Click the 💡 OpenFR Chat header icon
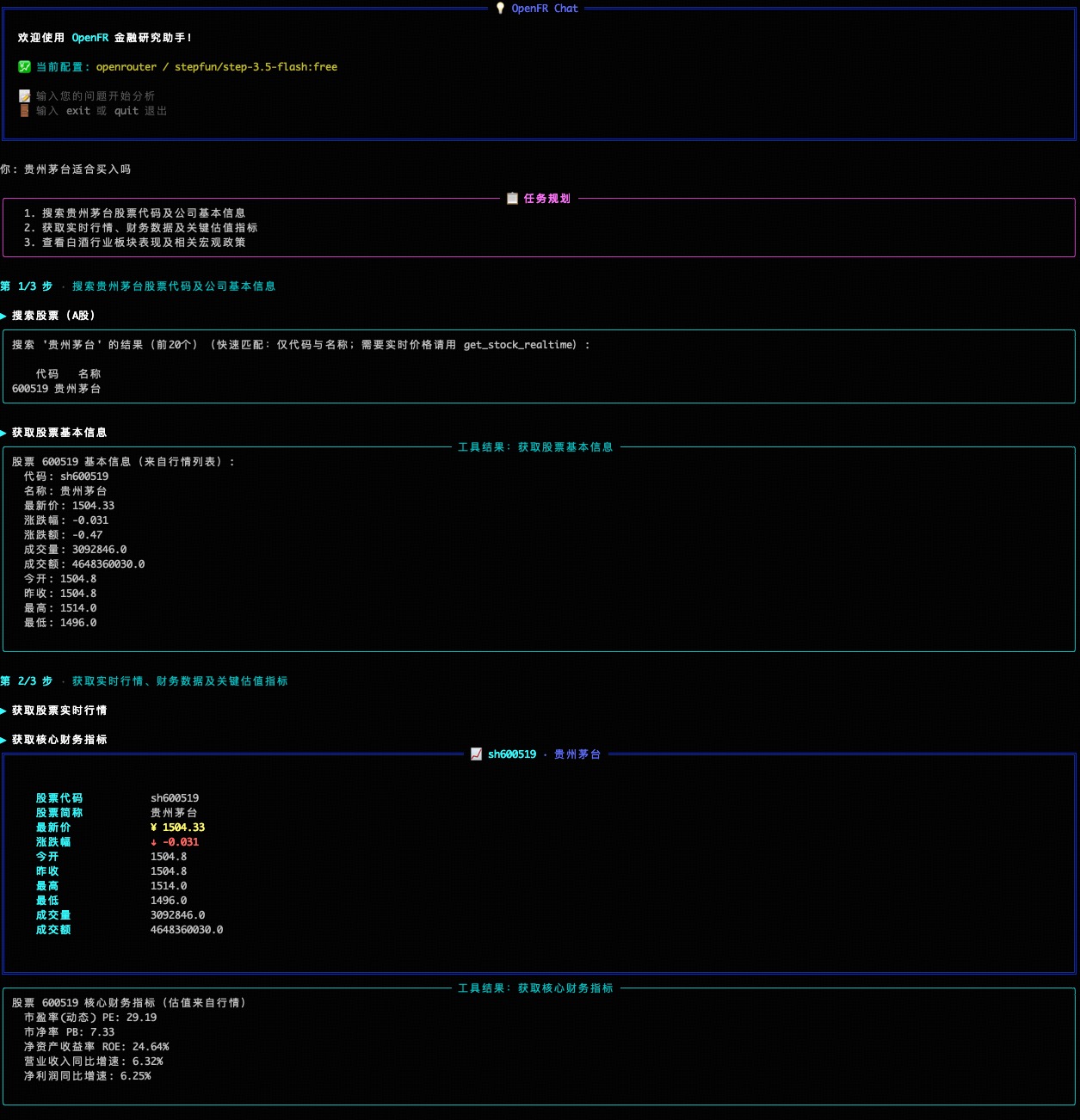 500,8
